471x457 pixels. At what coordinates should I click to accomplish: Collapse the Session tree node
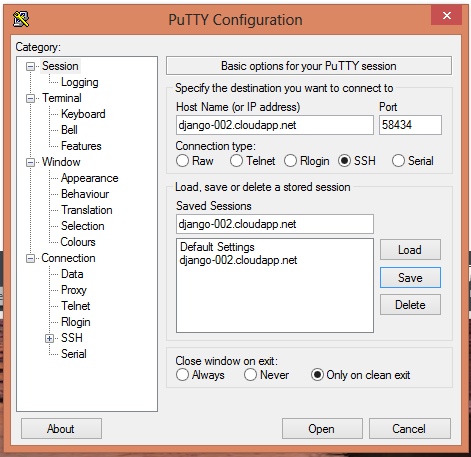(30, 66)
